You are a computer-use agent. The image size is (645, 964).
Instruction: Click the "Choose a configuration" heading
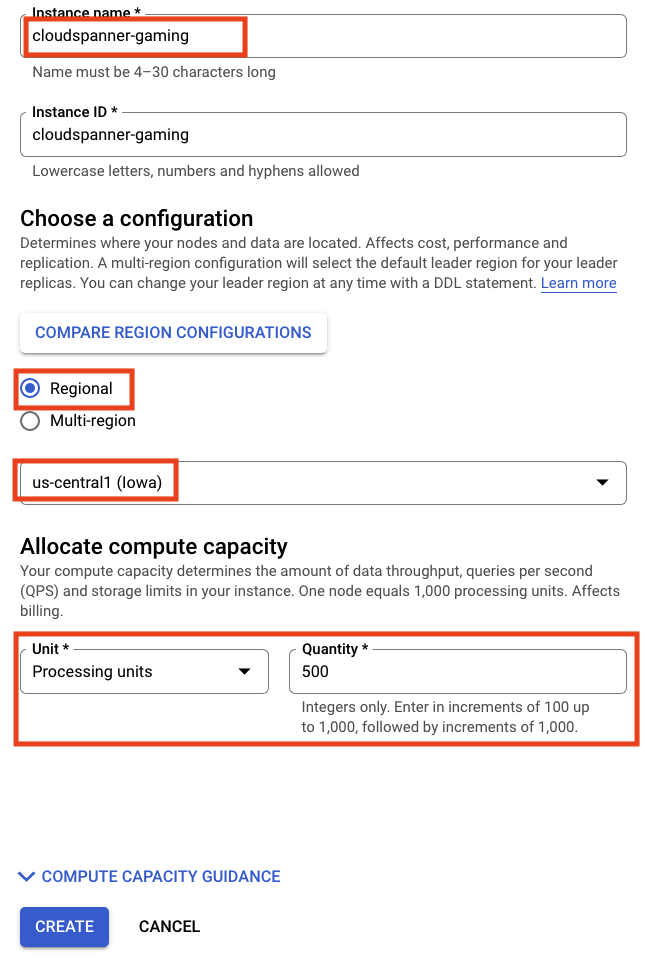137,219
